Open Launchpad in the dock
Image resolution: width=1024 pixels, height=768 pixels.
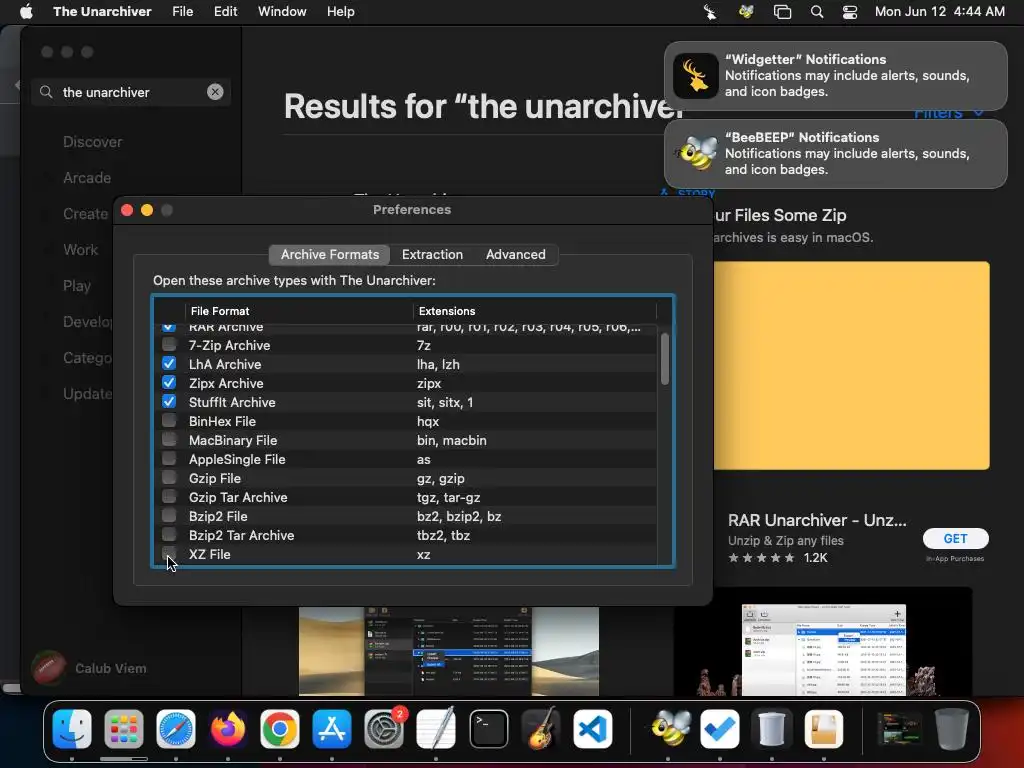point(123,729)
